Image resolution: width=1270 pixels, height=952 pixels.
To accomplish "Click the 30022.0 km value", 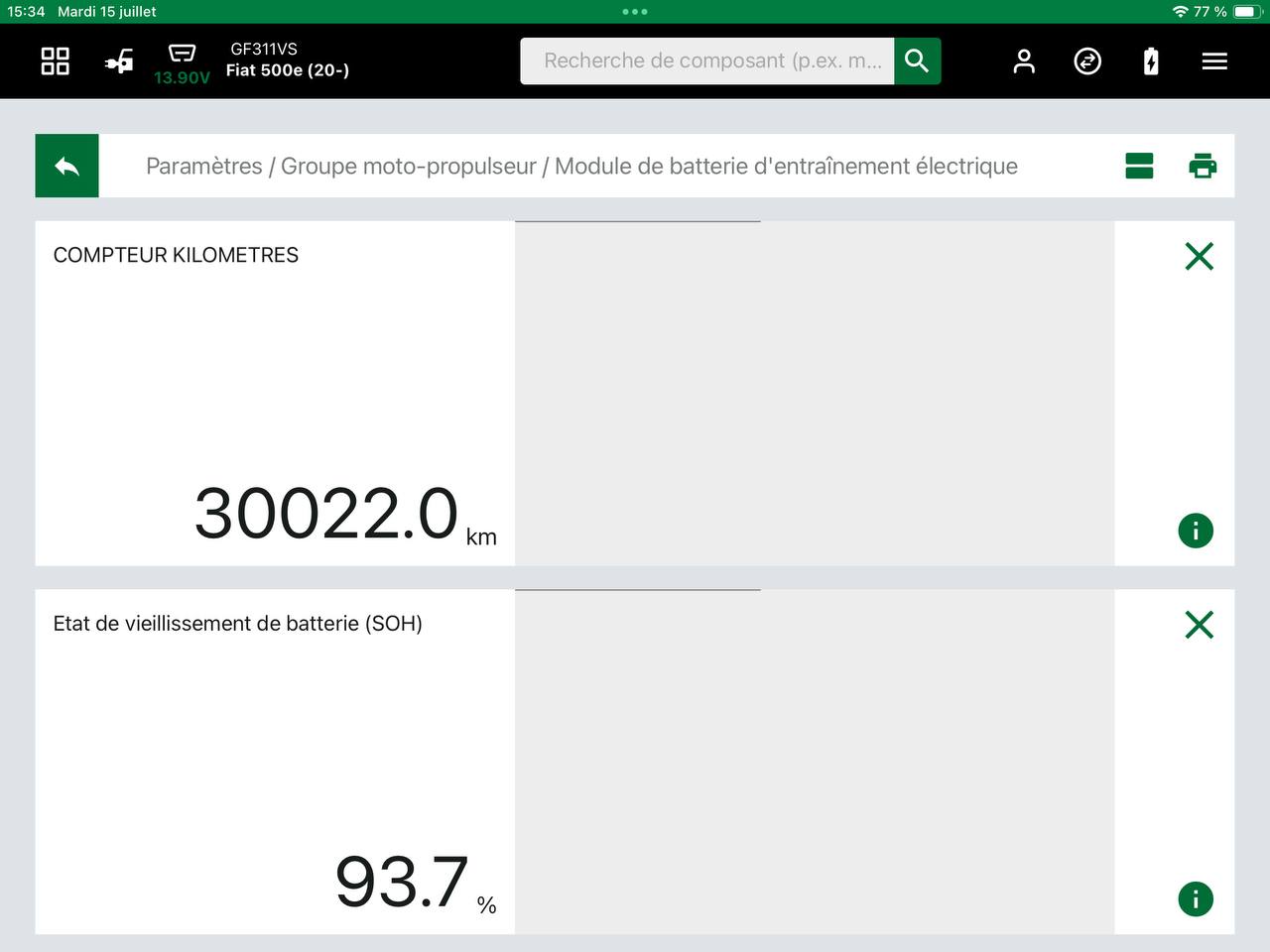I will (x=345, y=515).
